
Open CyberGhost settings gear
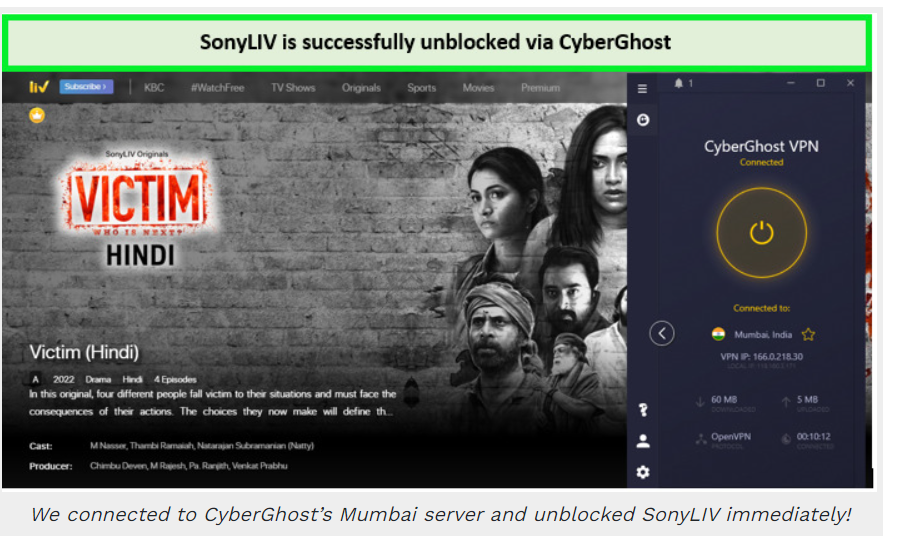pos(643,472)
